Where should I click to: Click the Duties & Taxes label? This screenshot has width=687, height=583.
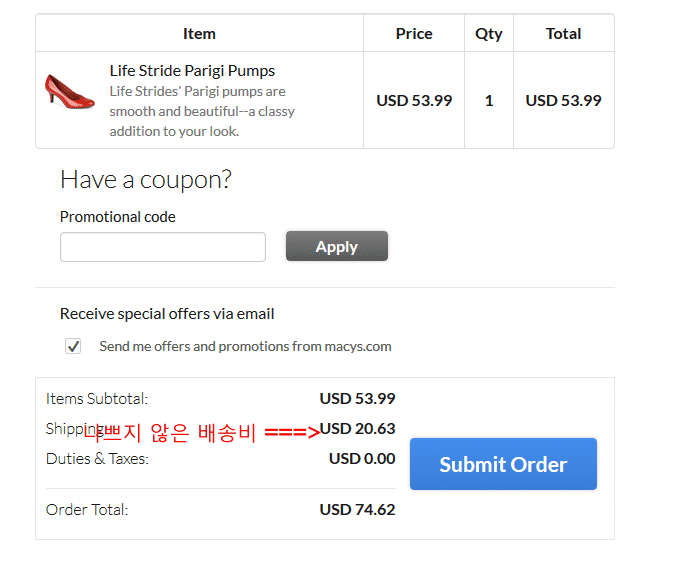click(97, 459)
